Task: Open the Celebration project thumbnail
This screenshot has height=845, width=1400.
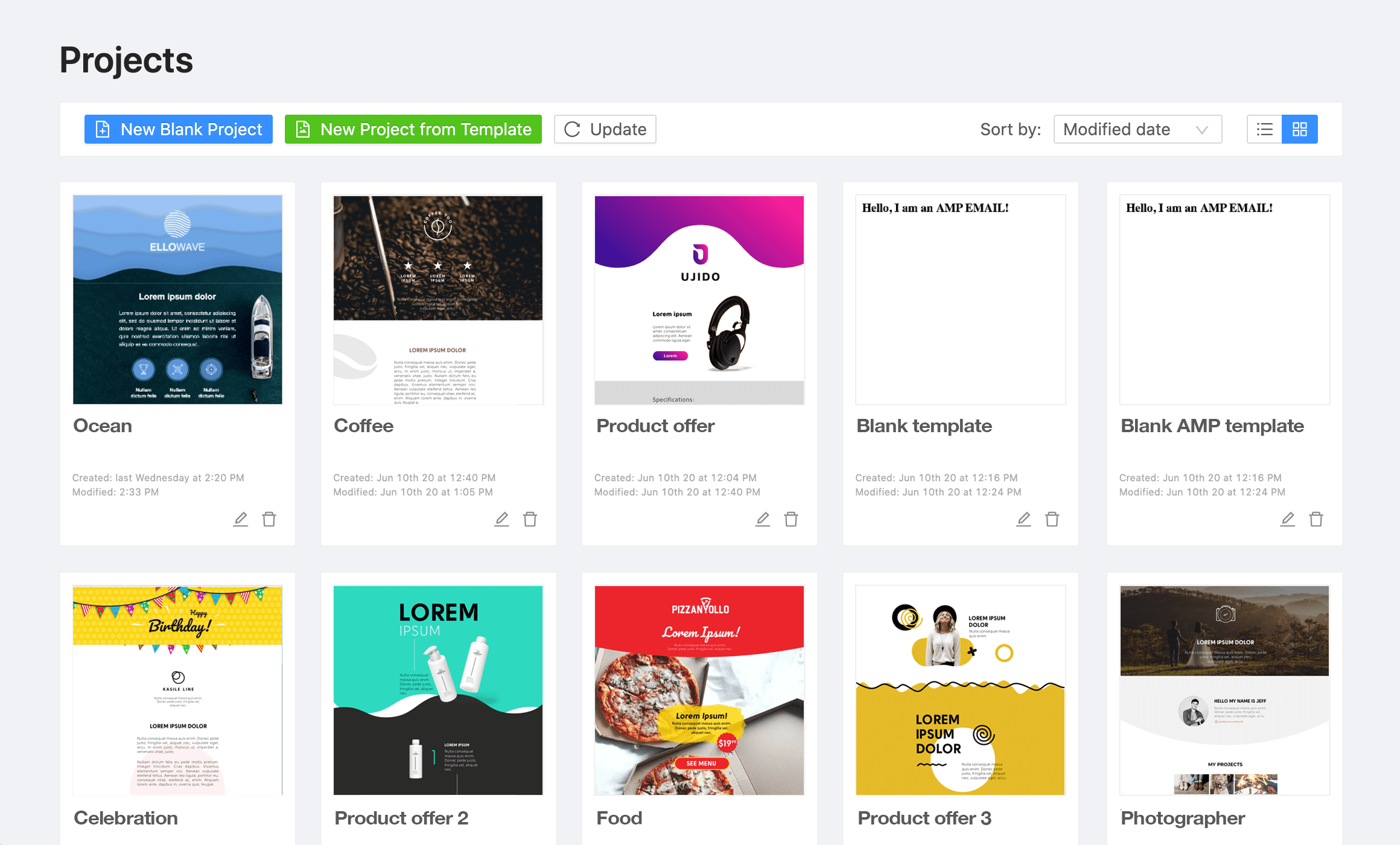Action: pos(177,690)
